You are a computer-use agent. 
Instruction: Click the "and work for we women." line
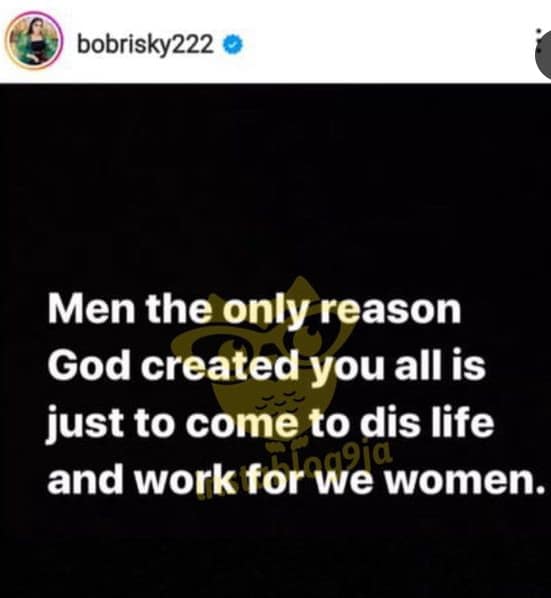296,480
